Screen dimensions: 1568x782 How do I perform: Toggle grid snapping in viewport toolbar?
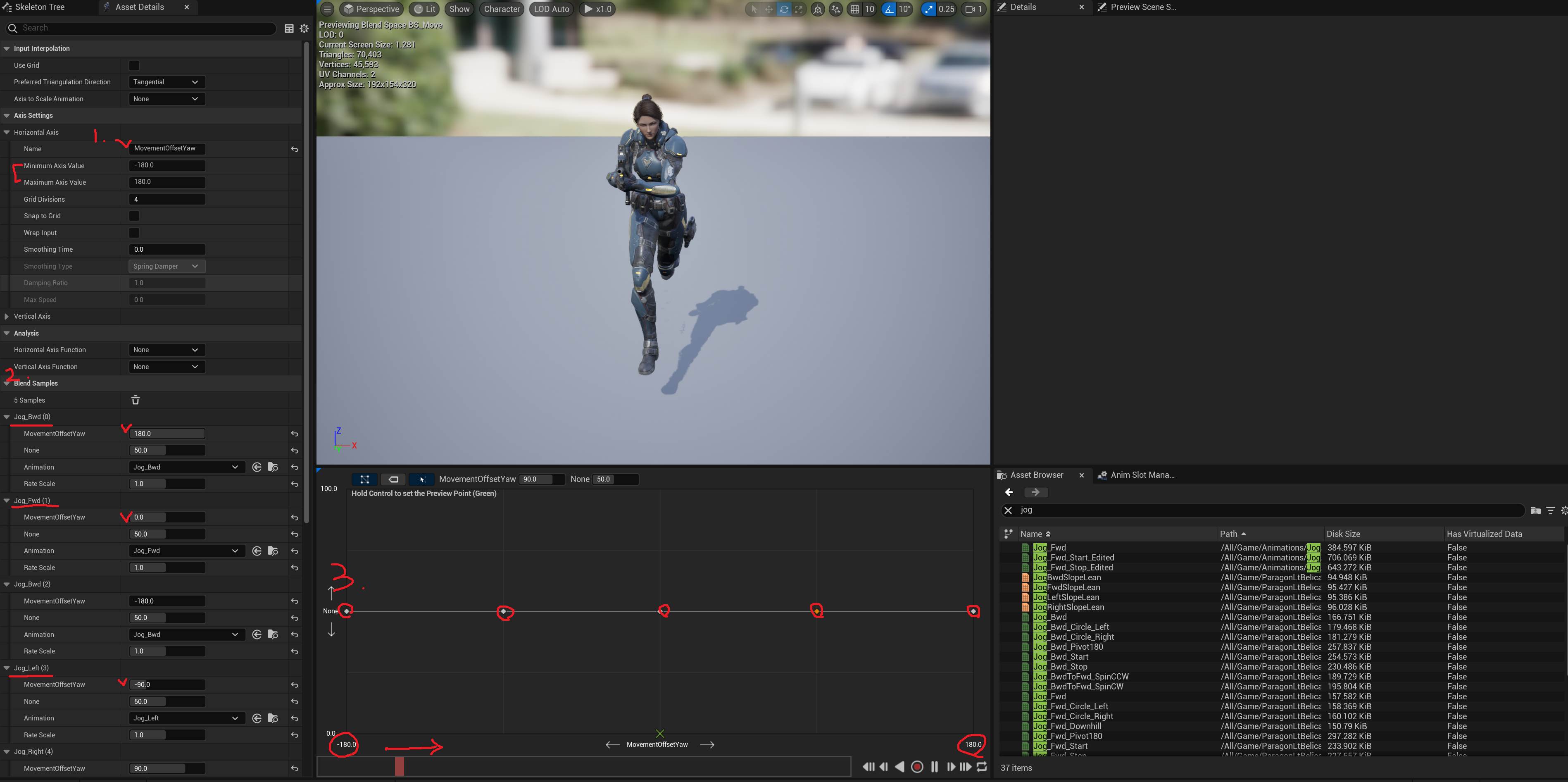tap(854, 9)
